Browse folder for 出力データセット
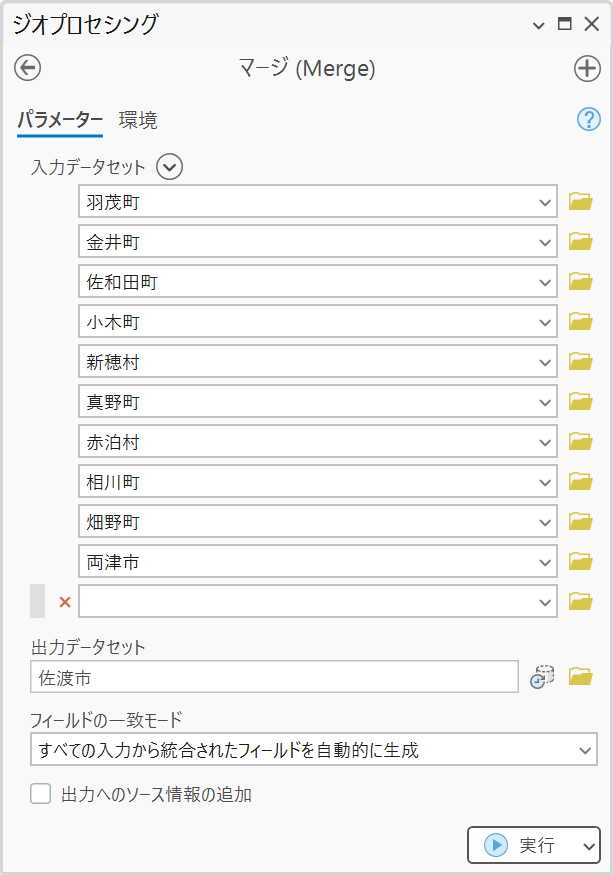This screenshot has width=613, height=875. pos(581,677)
